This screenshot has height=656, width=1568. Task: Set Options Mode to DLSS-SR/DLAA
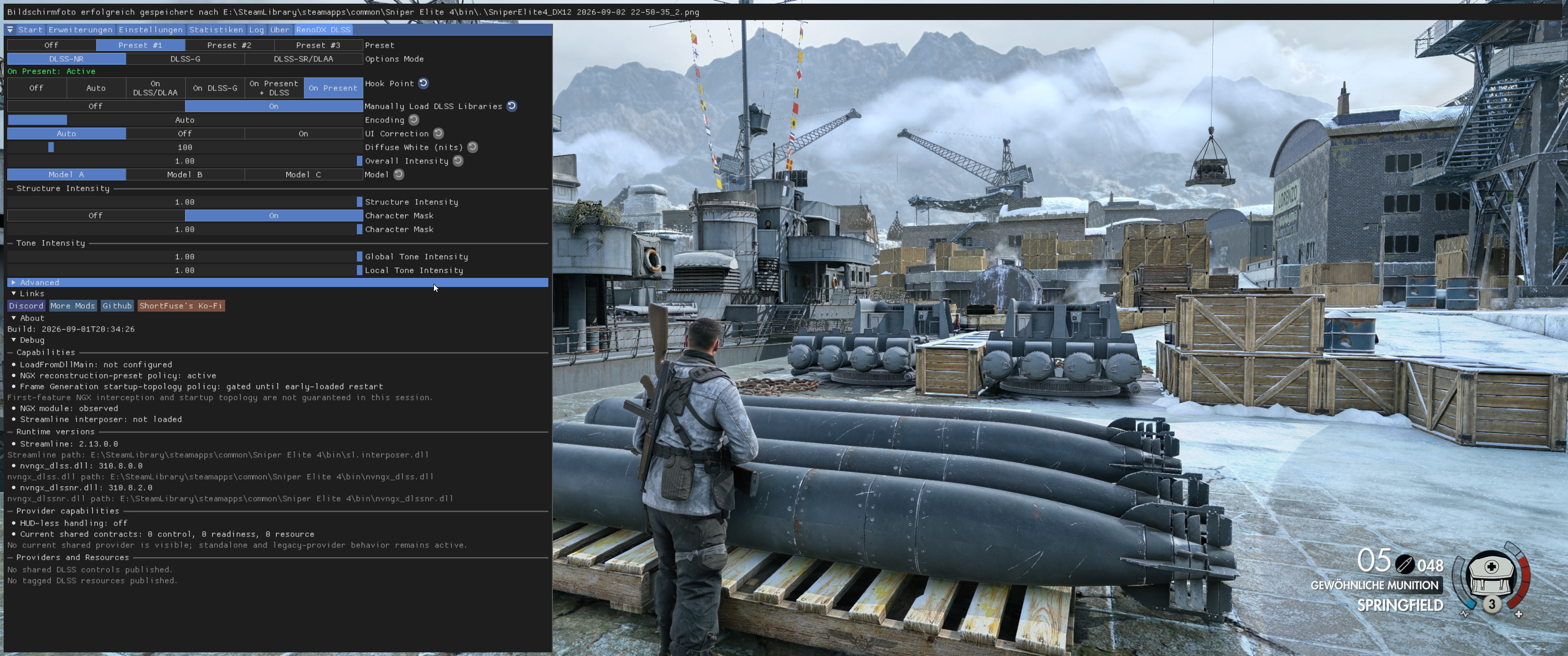304,59
